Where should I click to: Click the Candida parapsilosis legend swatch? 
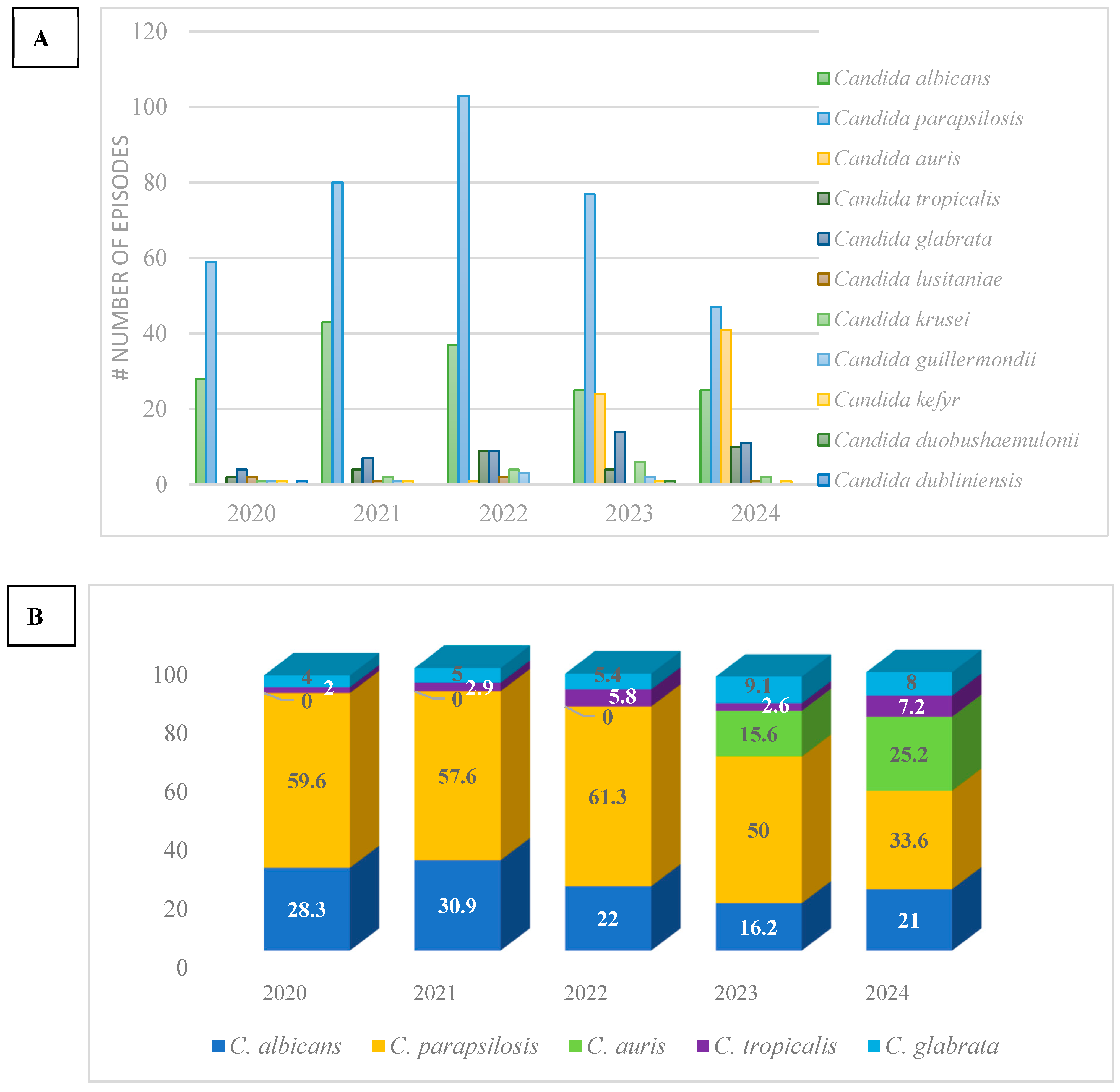pos(823,118)
